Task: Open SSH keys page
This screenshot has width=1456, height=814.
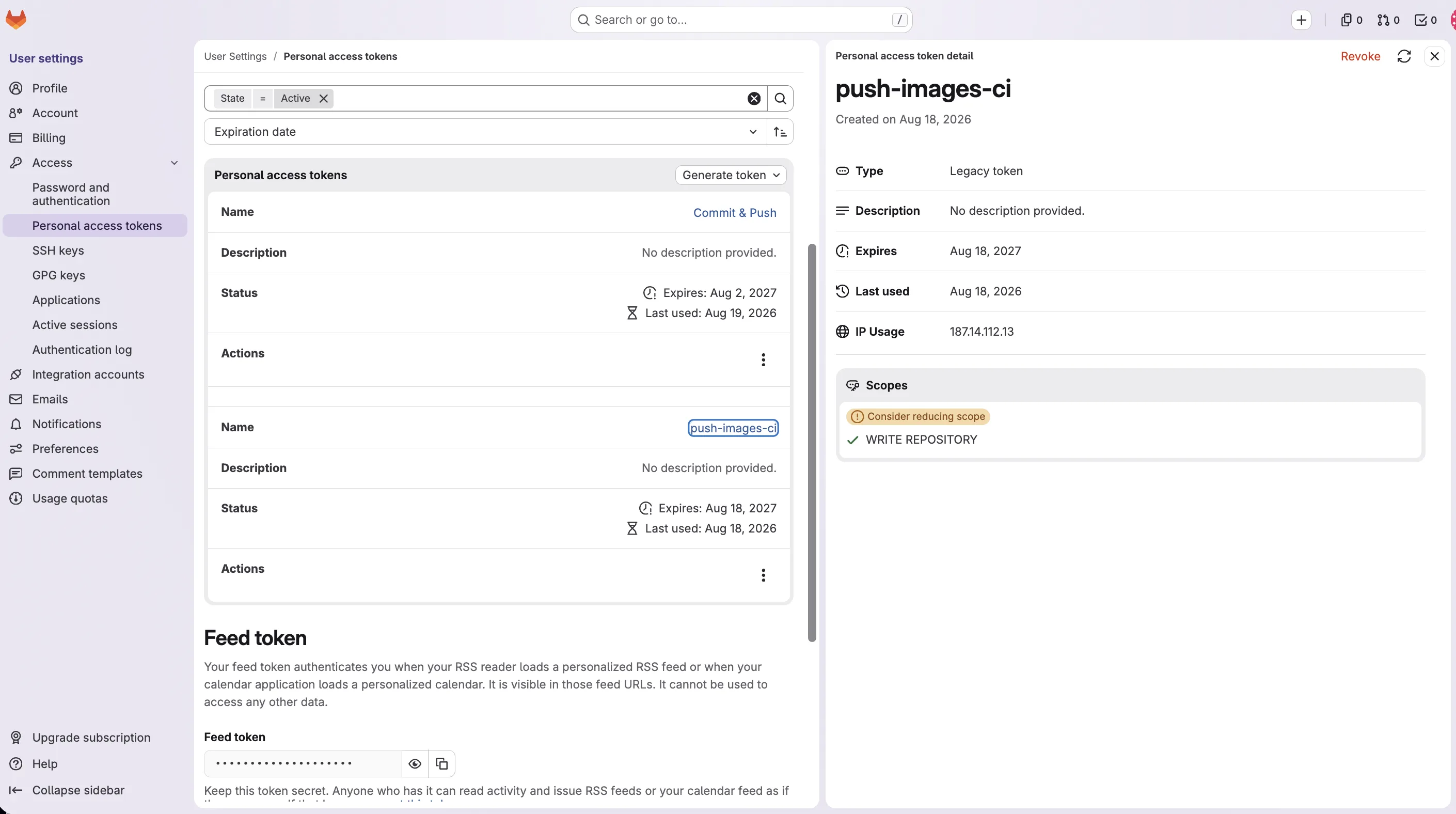Action: tap(95, 251)
